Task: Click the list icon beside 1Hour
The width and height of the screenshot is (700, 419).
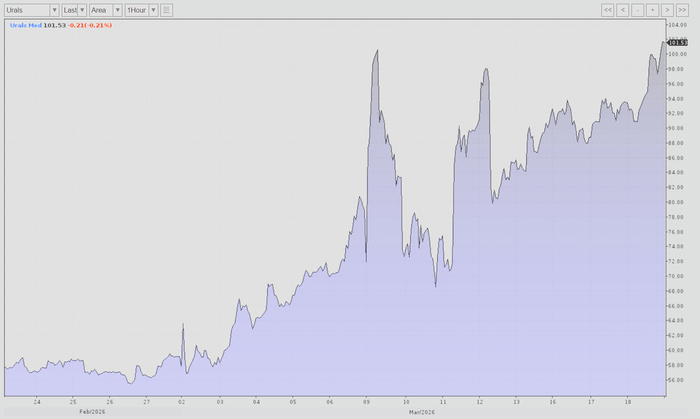Action: tap(166, 10)
